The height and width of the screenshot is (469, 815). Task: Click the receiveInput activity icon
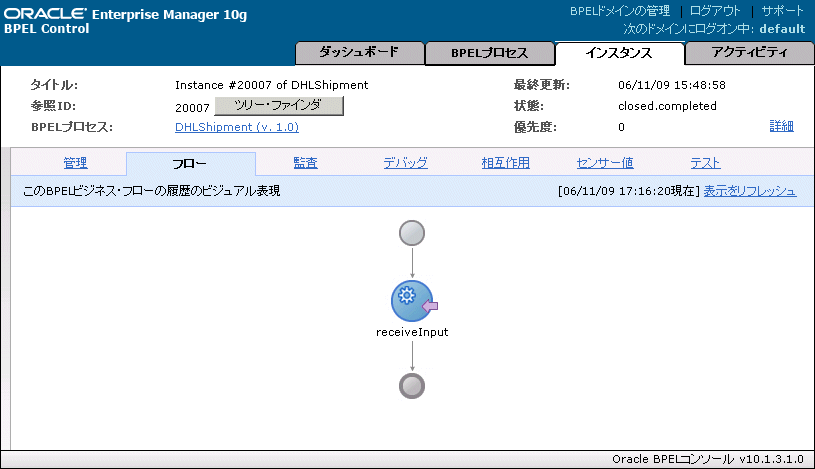click(x=413, y=301)
